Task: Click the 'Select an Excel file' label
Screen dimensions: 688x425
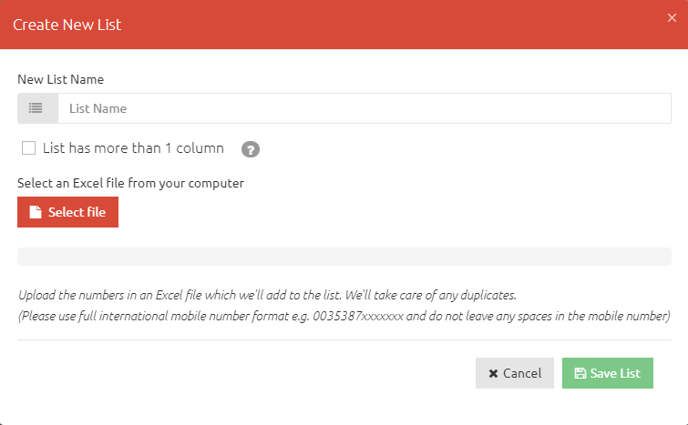Action: click(131, 183)
